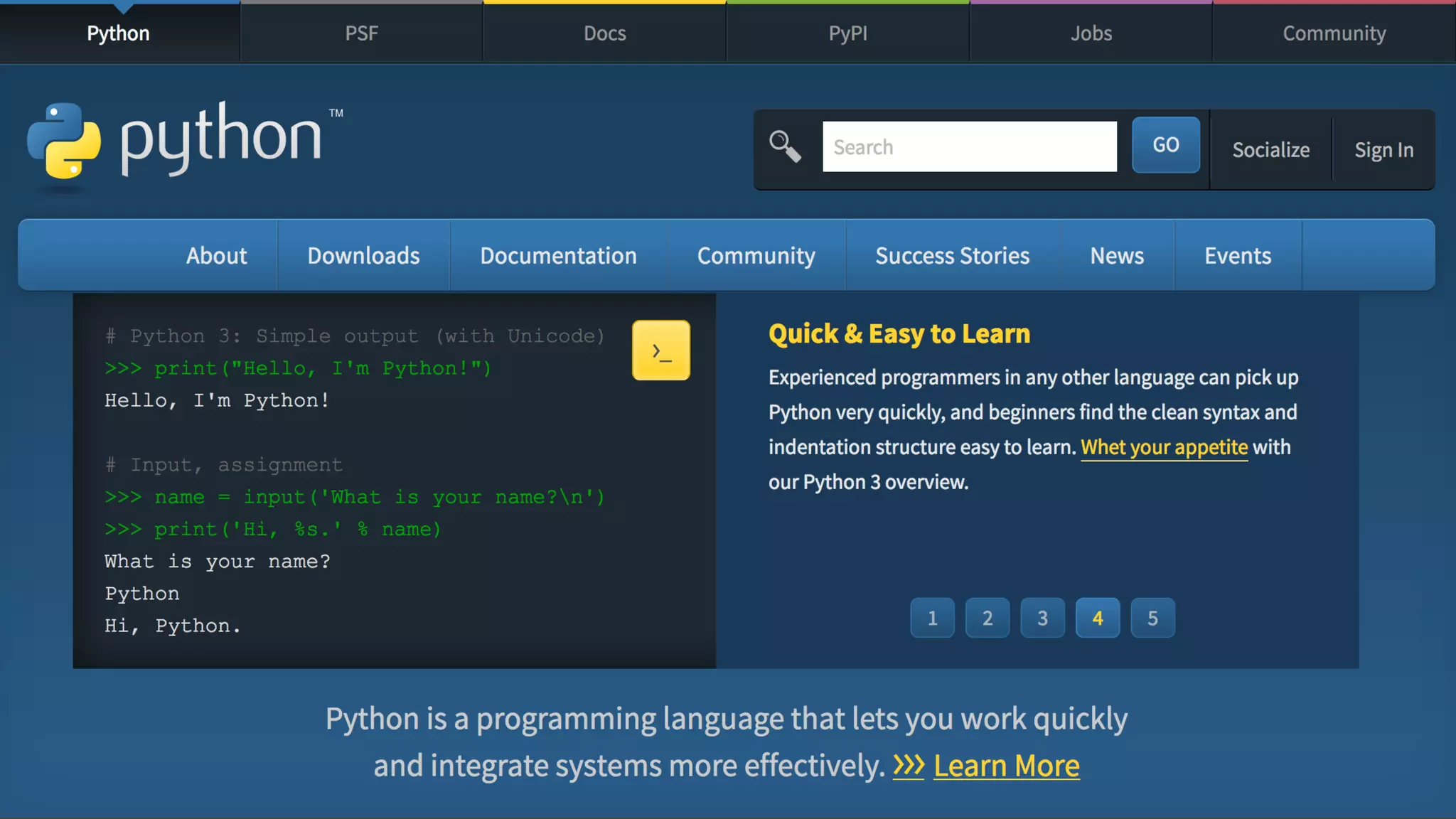Show slide 5 of the code carousel
The image size is (1456, 819).
tap(1152, 618)
